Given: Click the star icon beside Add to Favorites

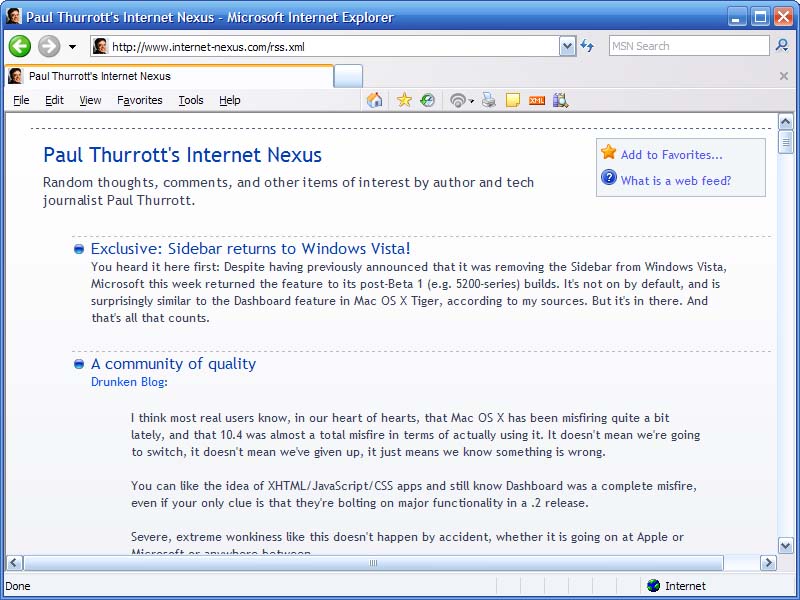Looking at the screenshot, I should click(608, 152).
